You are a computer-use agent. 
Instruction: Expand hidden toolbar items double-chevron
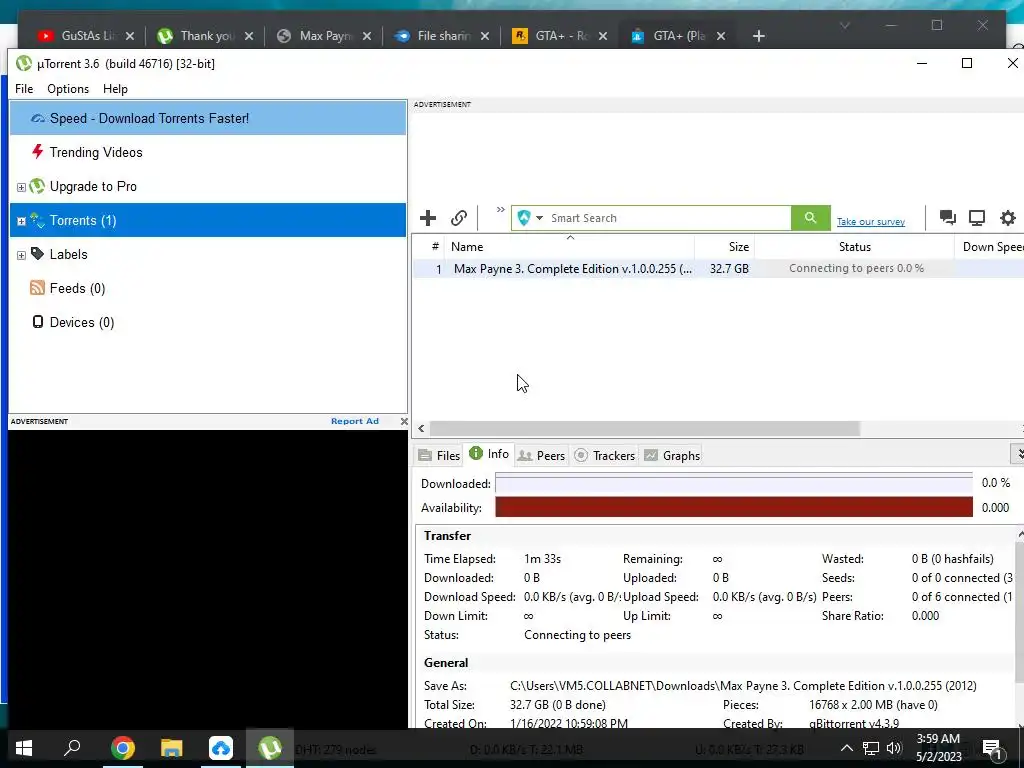(x=500, y=210)
